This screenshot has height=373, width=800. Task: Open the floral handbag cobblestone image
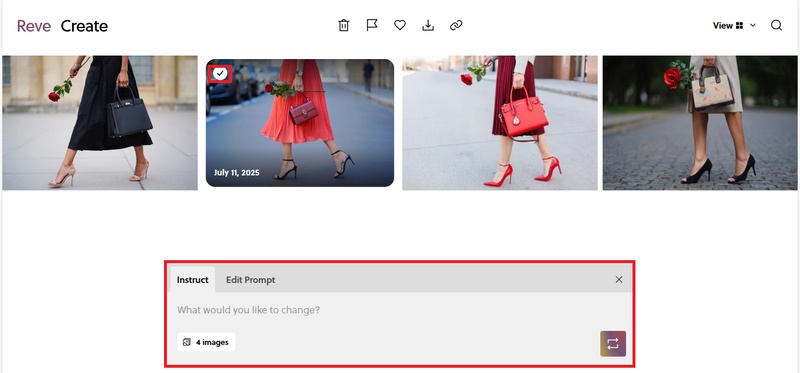click(699, 123)
